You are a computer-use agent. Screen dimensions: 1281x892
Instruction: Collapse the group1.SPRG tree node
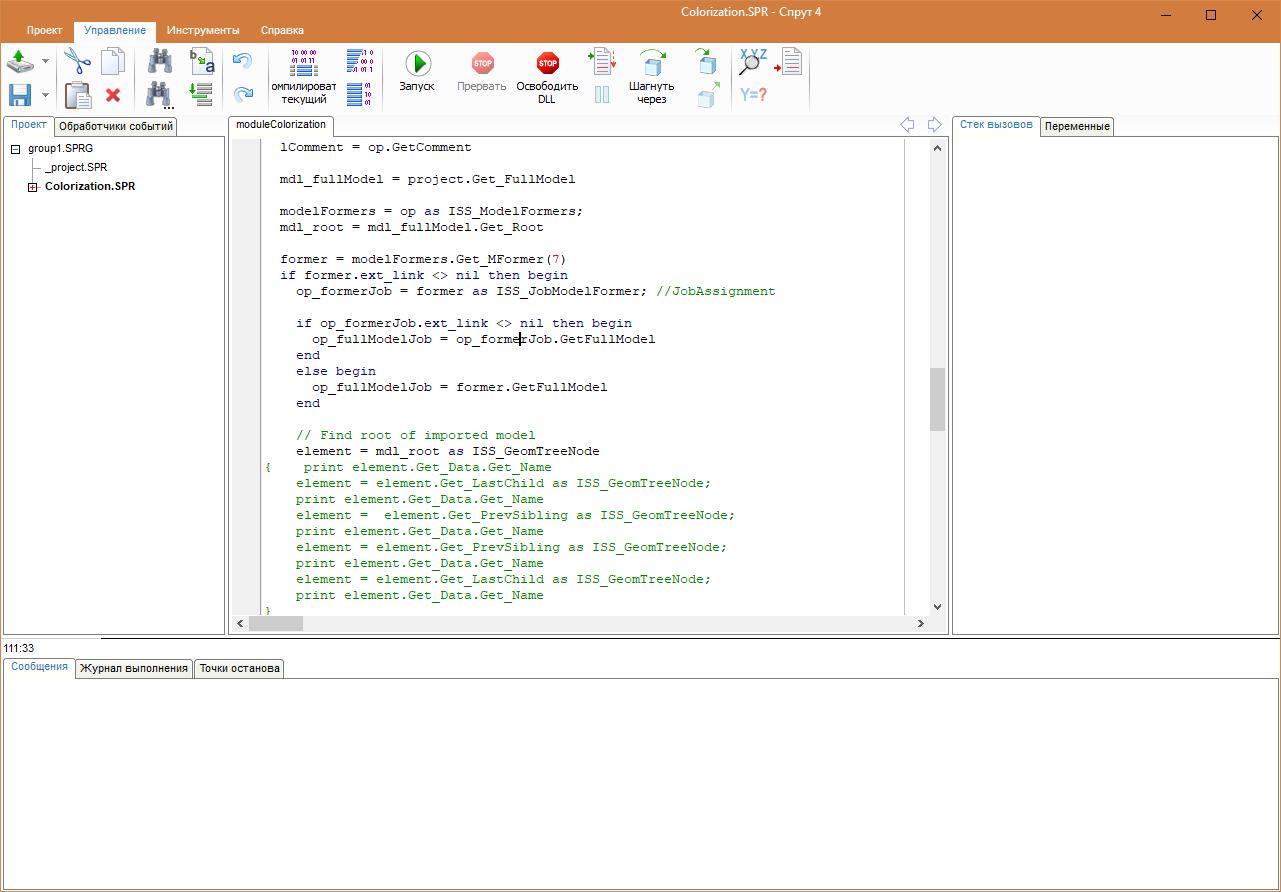pos(15,149)
